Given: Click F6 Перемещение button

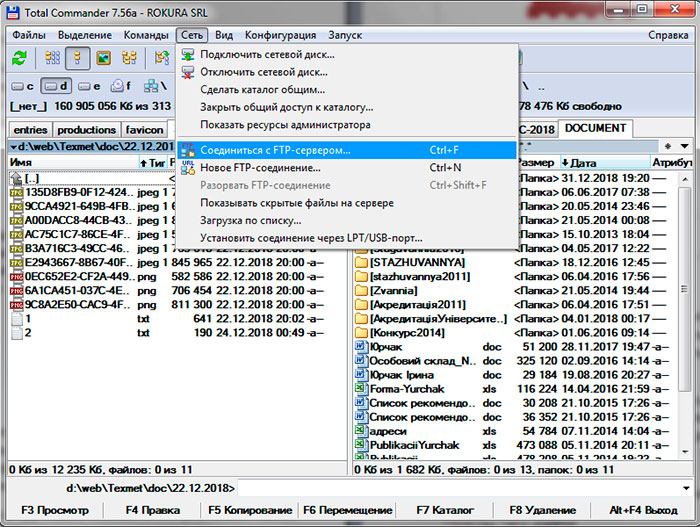Looking at the screenshot, I should click(347, 510).
